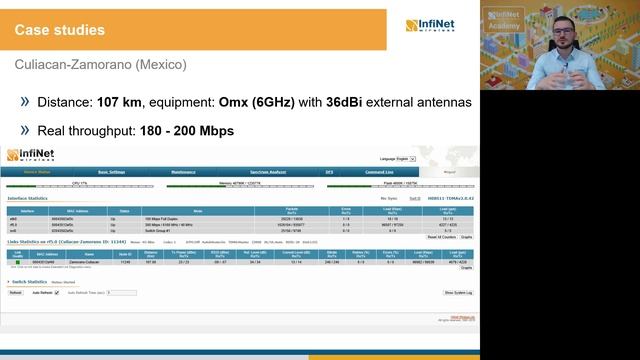
Task: Switch to the Maintenance tab
Action: (x=183, y=172)
